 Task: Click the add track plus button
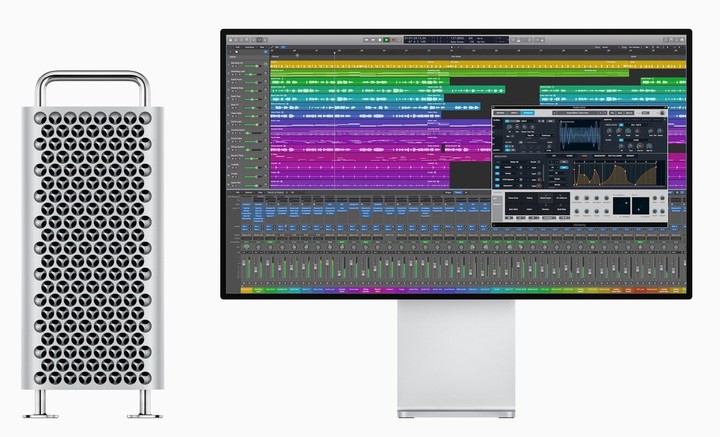[x=231, y=52]
